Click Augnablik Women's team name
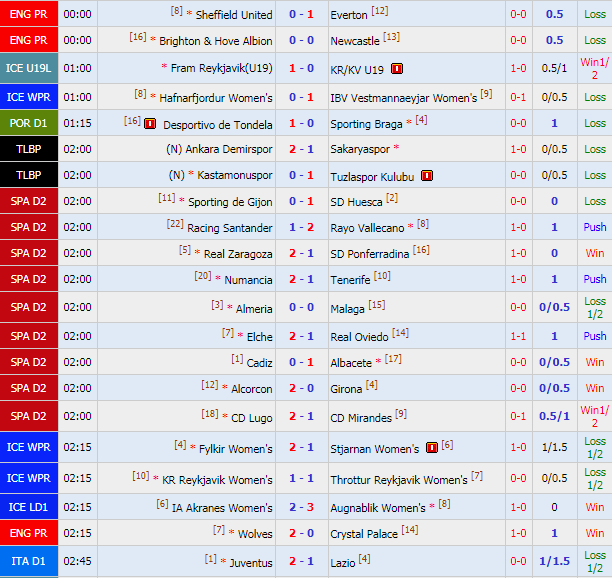612x578 pixels. 378,508
